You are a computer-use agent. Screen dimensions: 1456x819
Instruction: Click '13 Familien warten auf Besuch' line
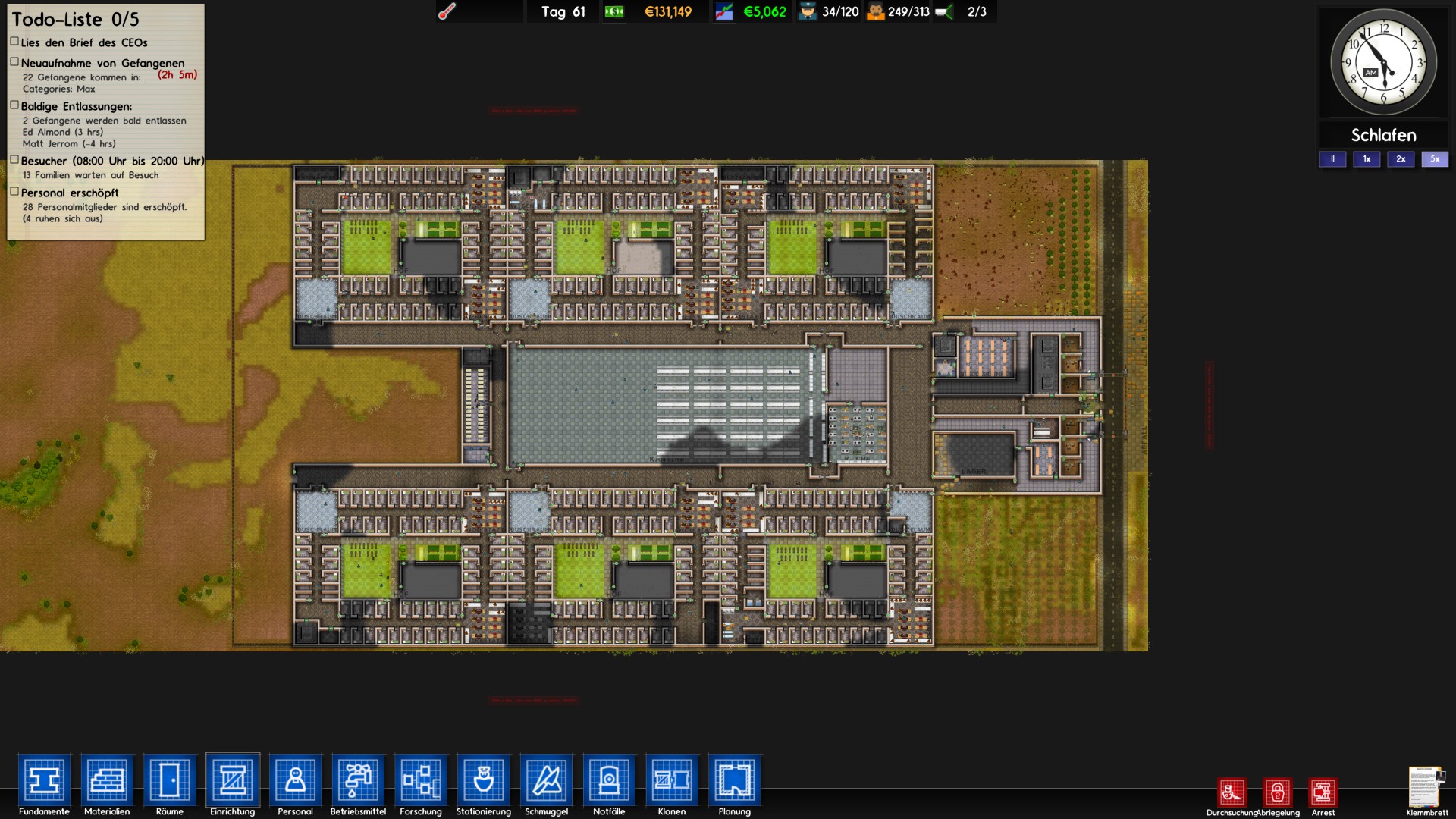coord(91,175)
